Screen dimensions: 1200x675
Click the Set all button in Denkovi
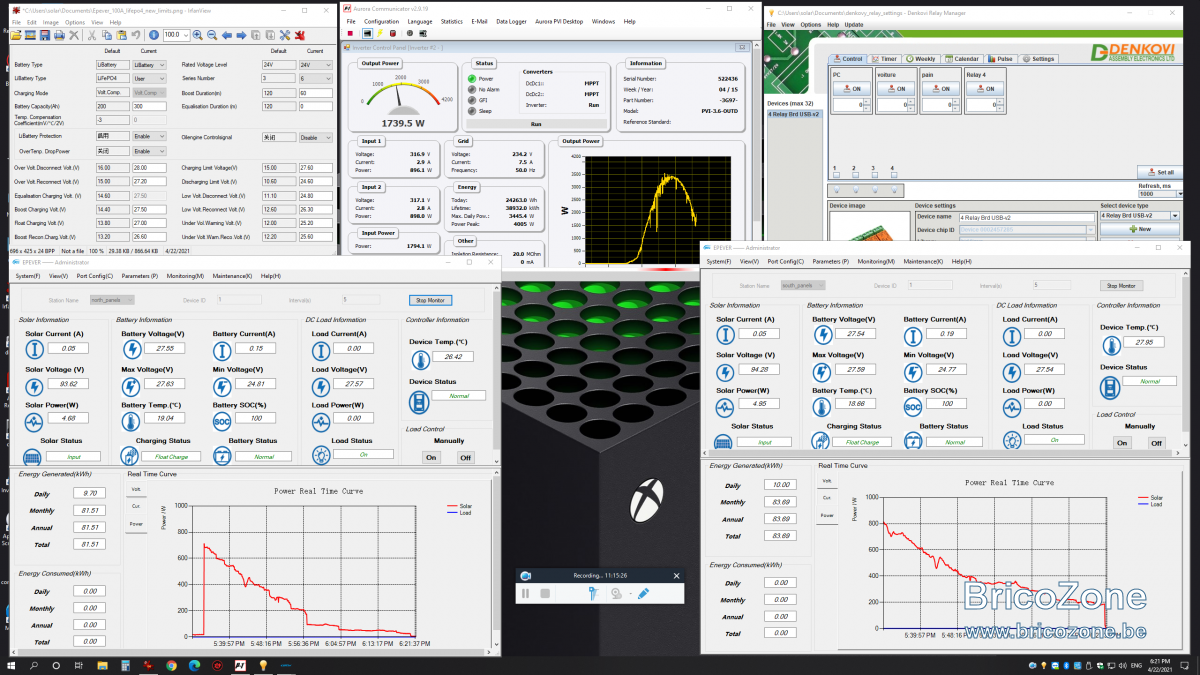1160,172
